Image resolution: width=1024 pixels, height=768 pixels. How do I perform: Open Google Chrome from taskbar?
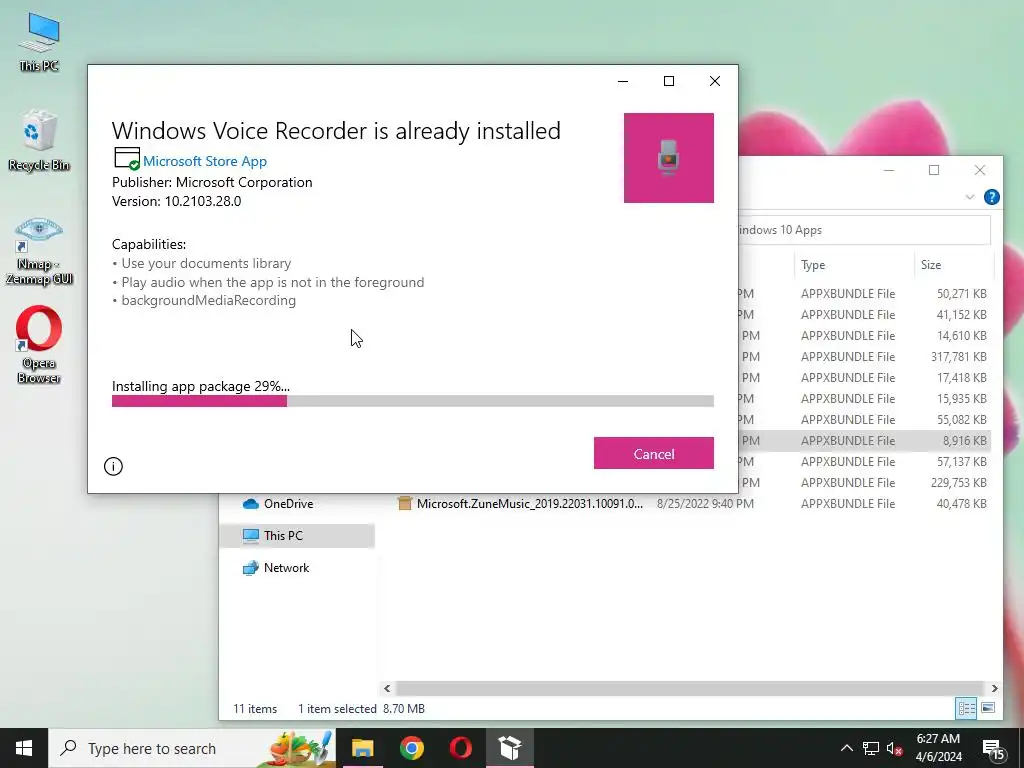[x=412, y=748]
